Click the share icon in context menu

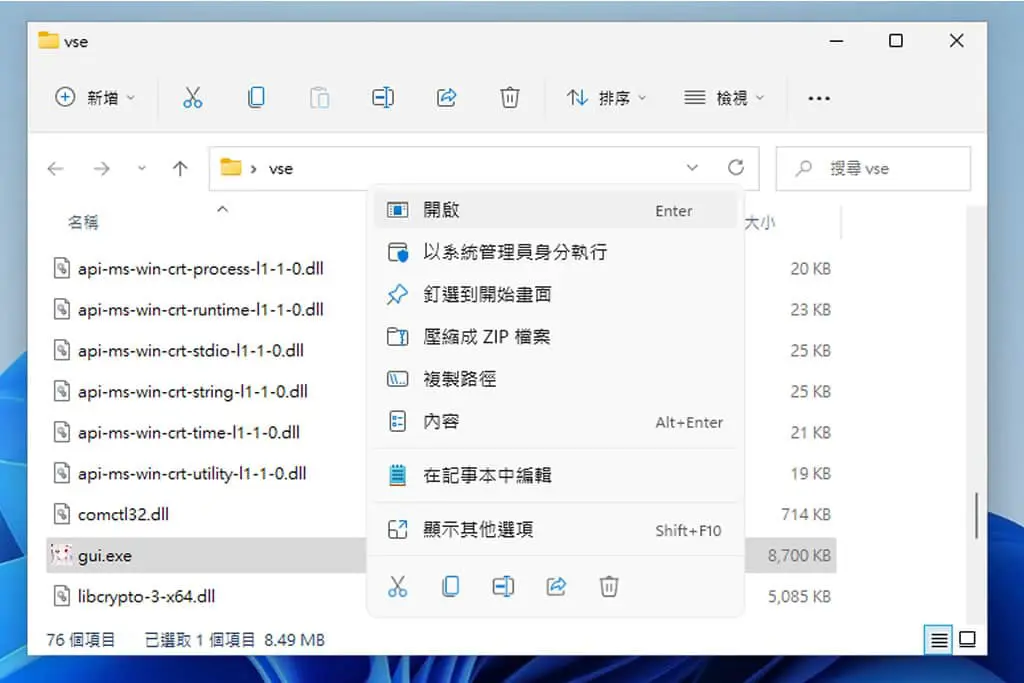click(556, 586)
